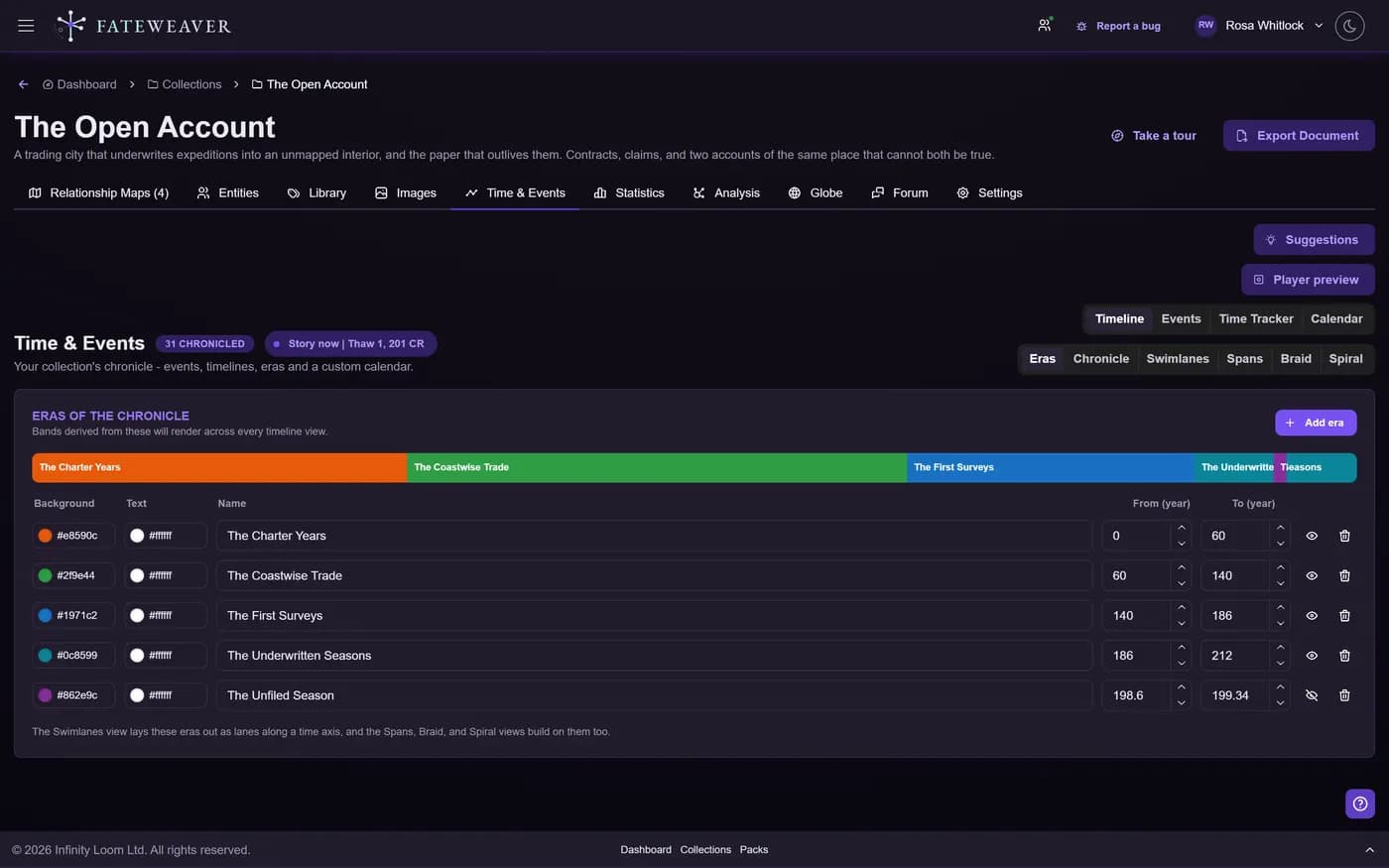The height and width of the screenshot is (868, 1389).
Task: Delete The Underwritten Seasons era
Action: 1344,656
